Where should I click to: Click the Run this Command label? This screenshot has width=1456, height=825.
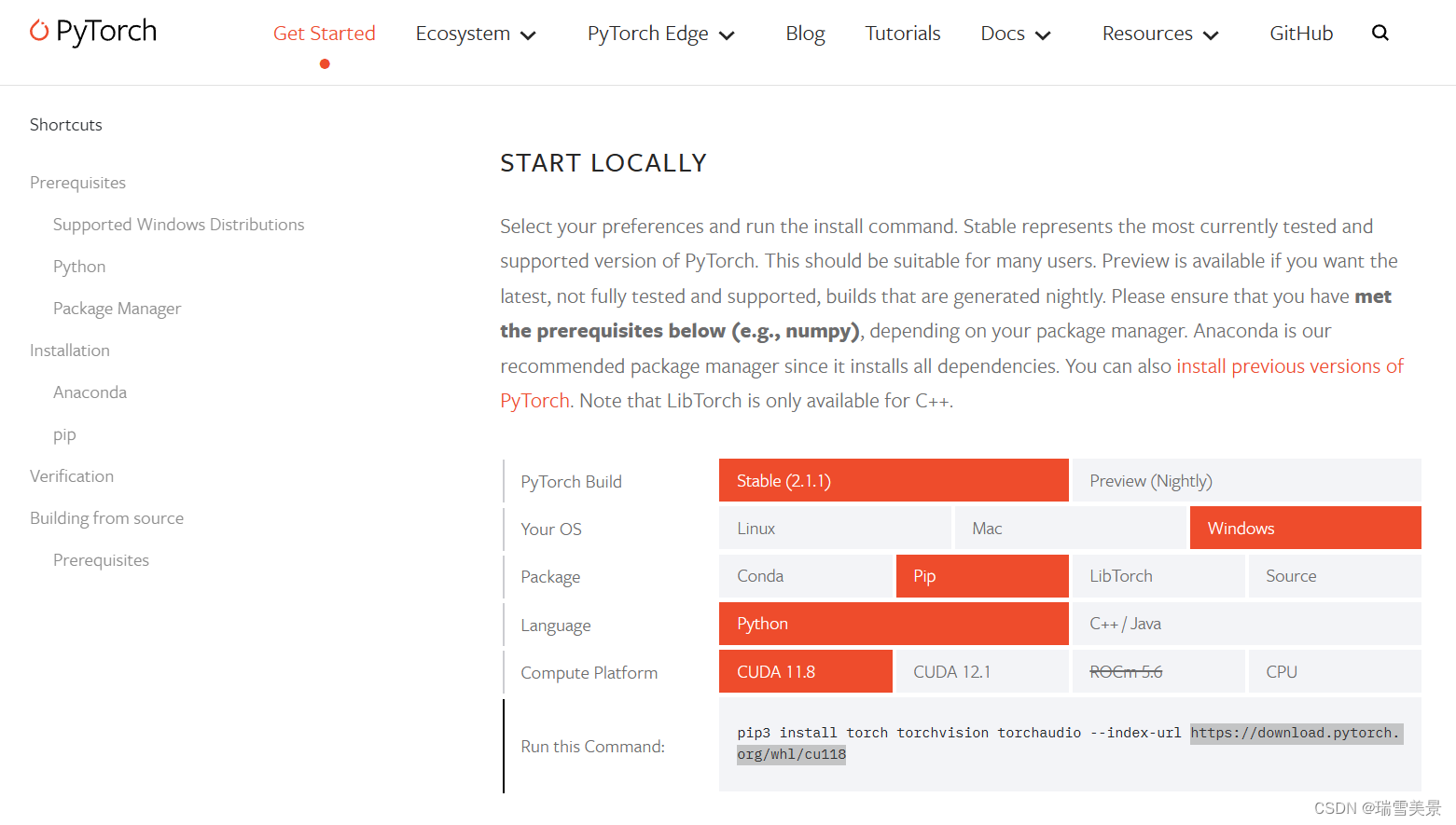click(592, 747)
